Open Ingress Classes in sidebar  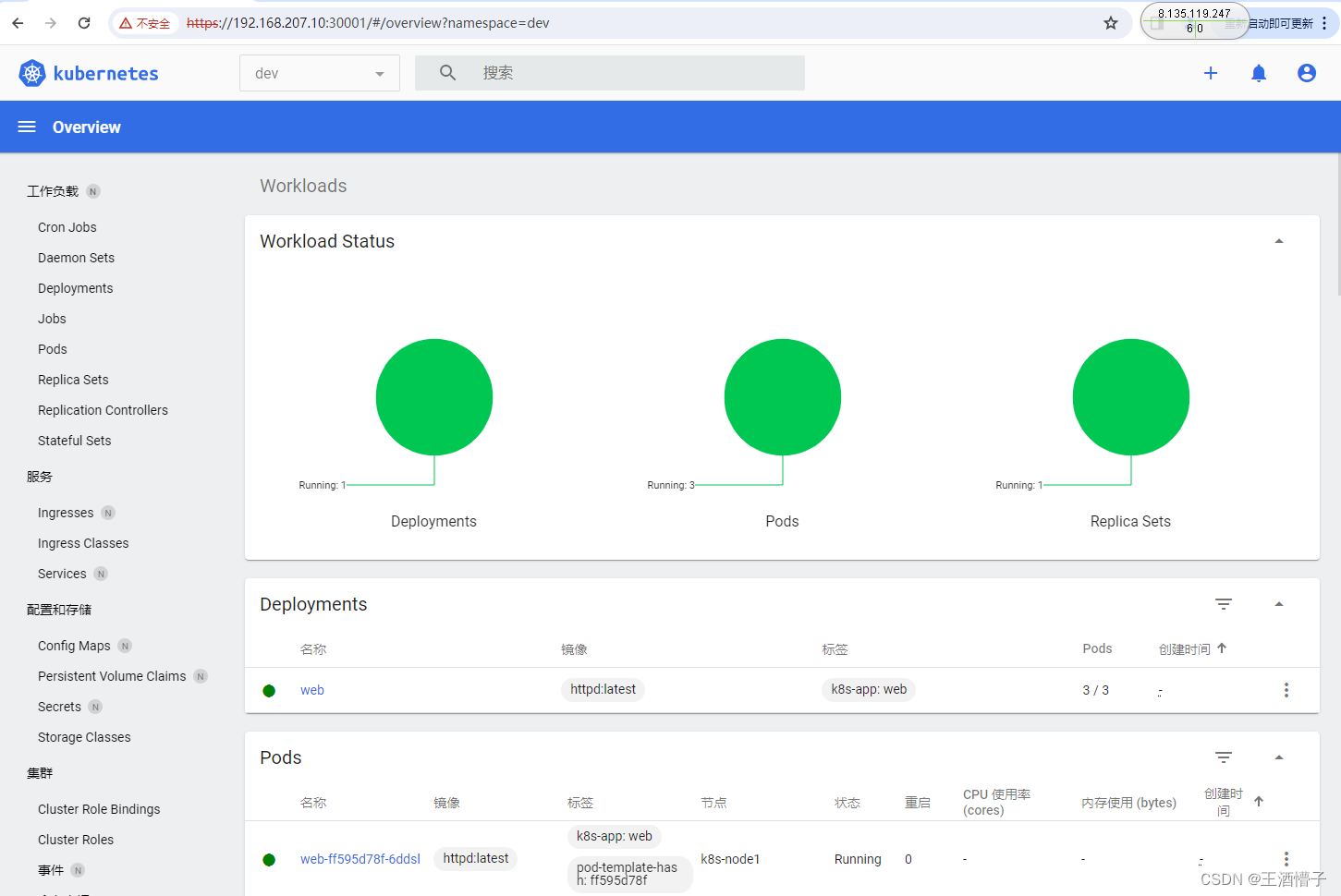point(83,543)
